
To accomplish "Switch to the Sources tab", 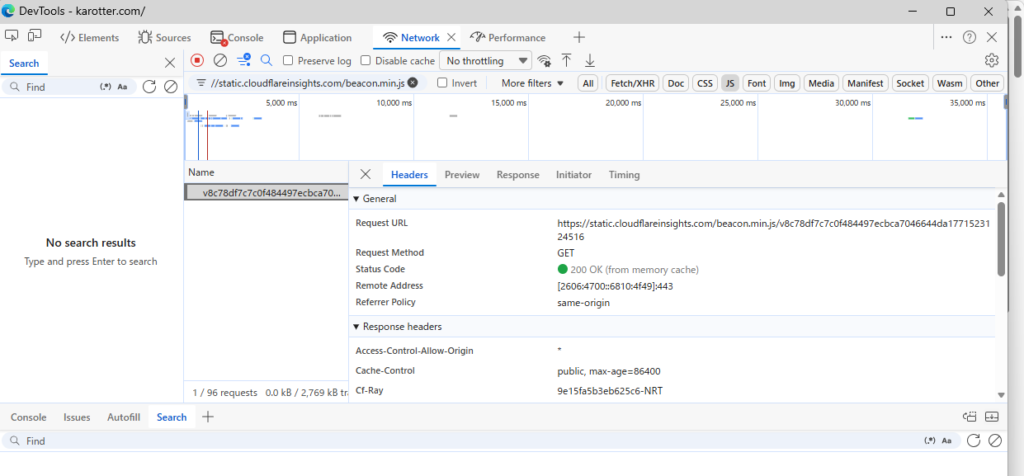I will click(x=165, y=37).
